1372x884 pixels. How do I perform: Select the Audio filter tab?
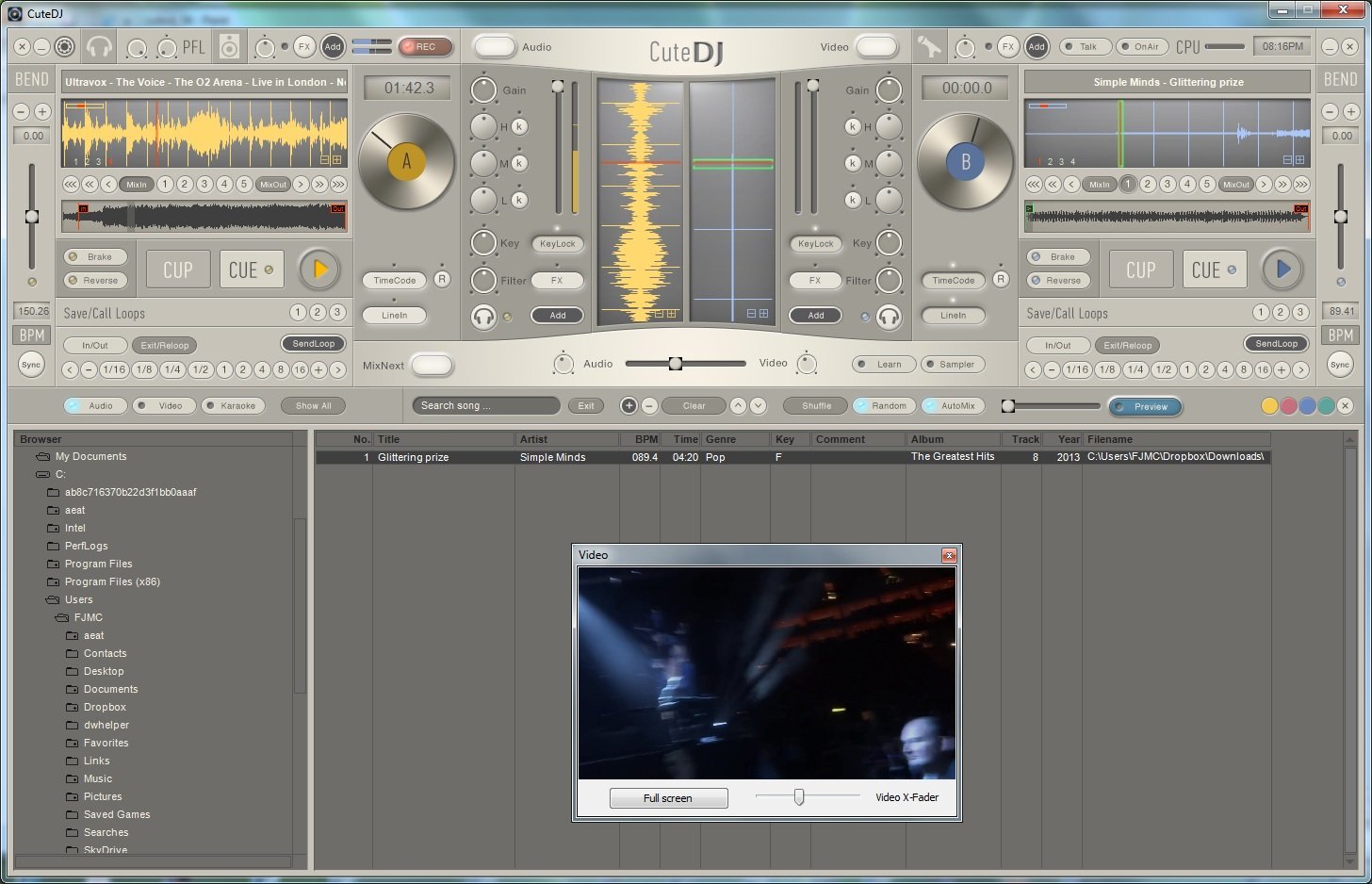(x=95, y=405)
